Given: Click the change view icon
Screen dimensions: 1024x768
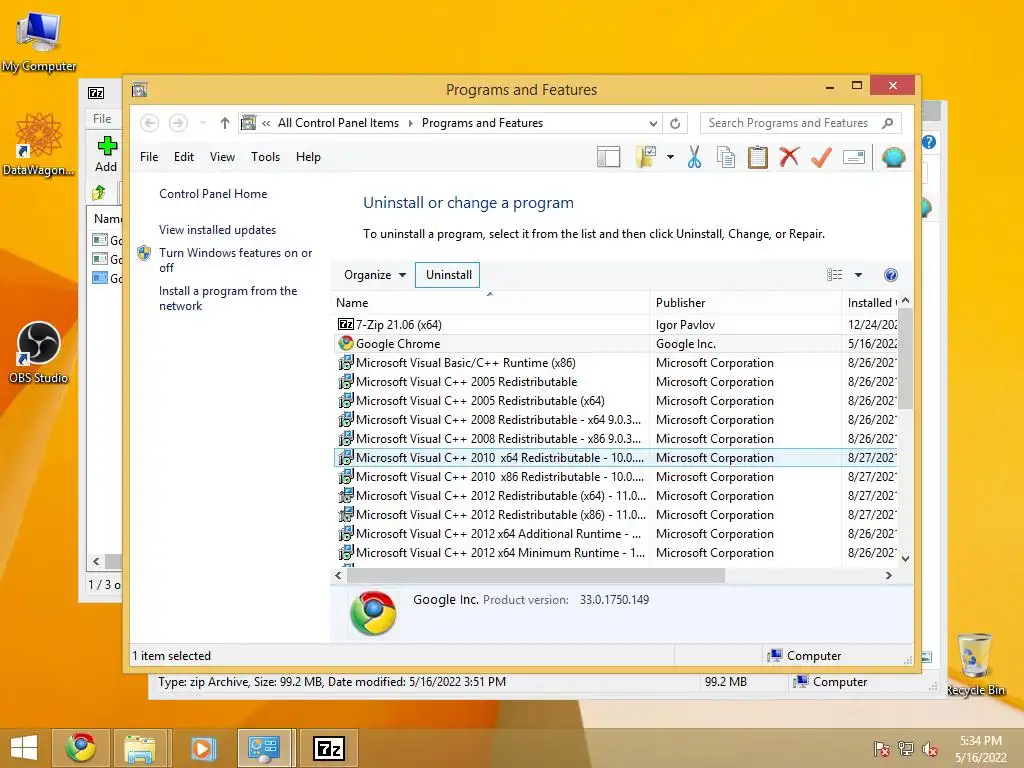Looking at the screenshot, I should pos(835,275).
